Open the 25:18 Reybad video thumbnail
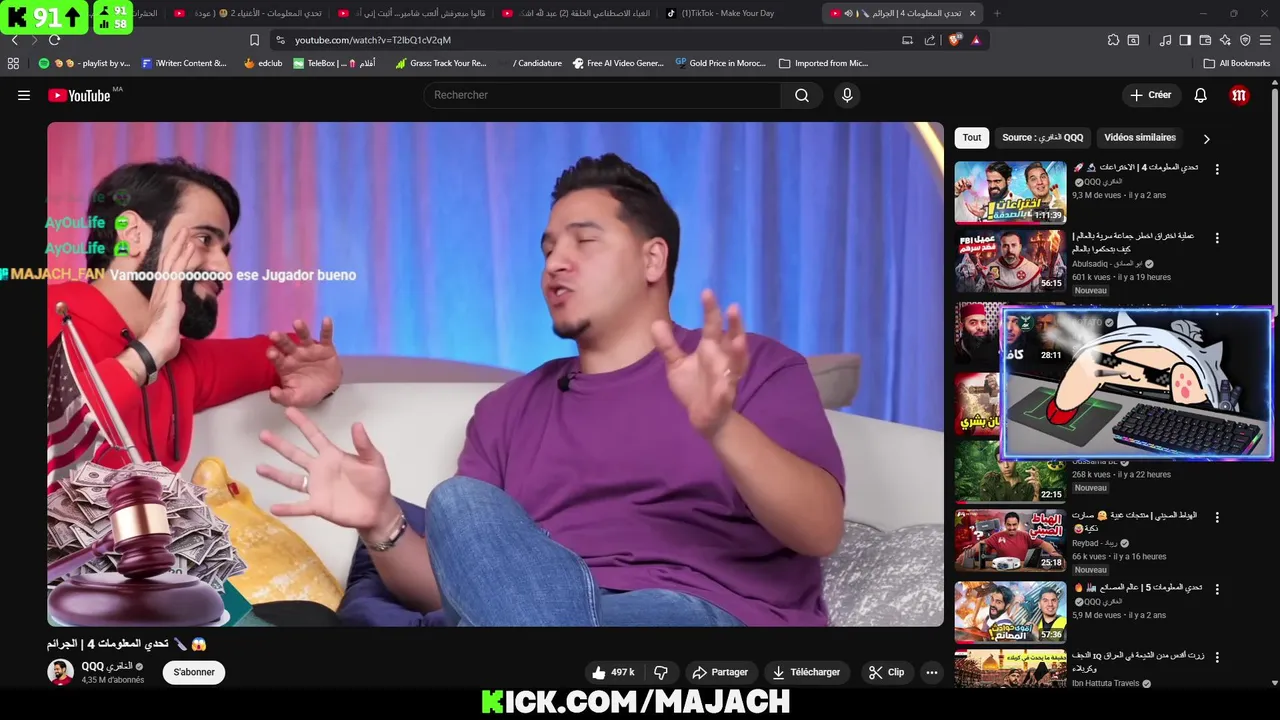 (x=1010, y=541)
